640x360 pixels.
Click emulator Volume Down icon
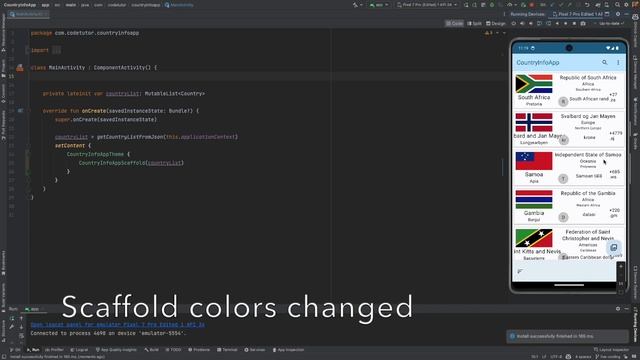pos(531,24)
